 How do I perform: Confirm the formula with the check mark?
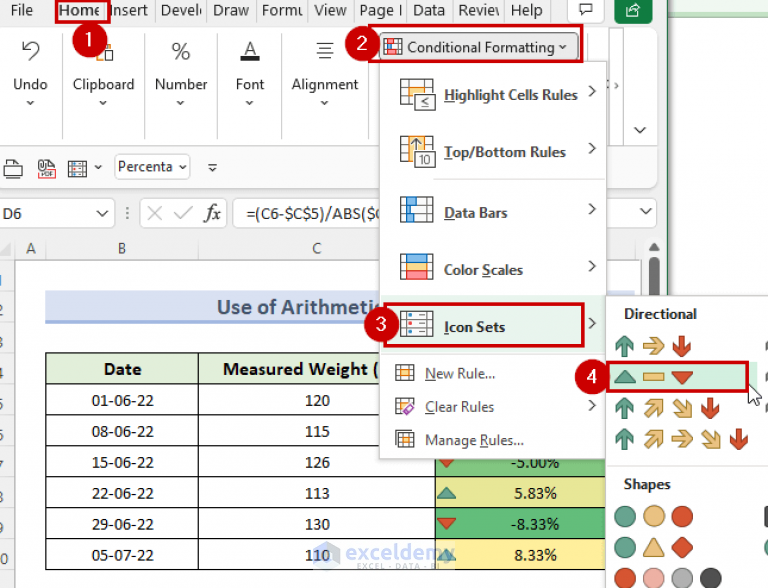tap(183, 214)
